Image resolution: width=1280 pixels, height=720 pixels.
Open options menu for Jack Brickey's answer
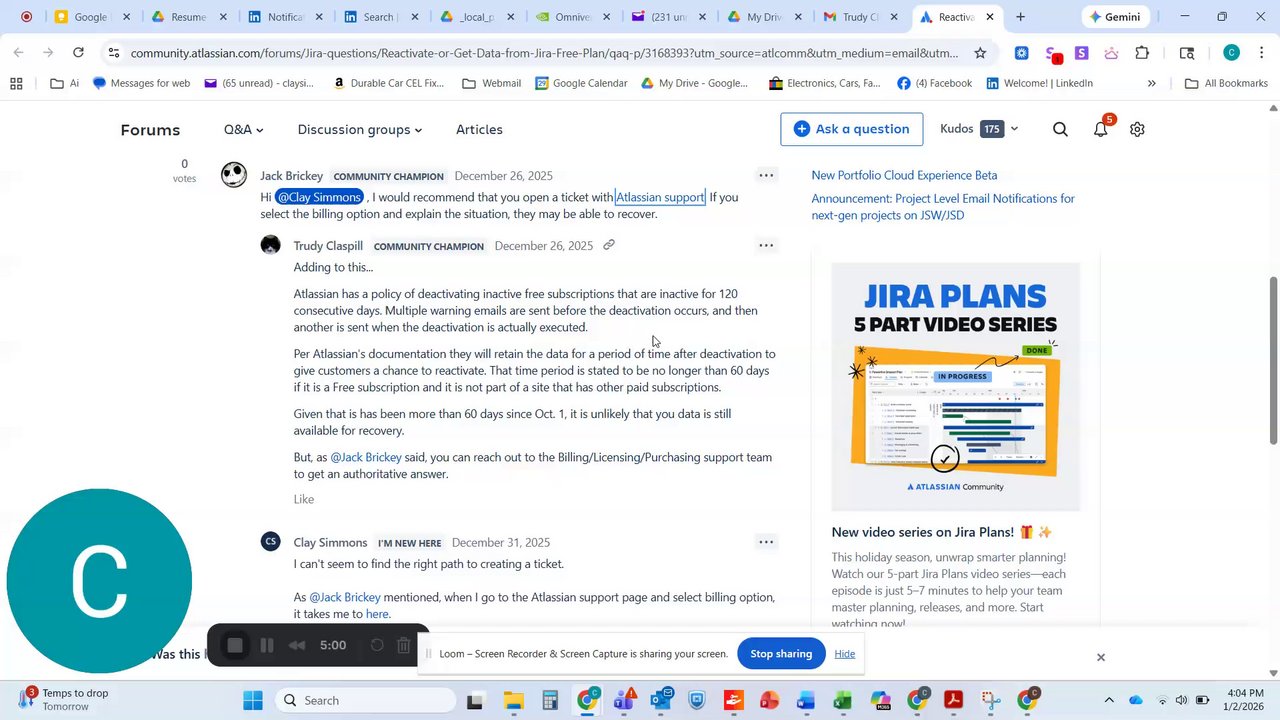coord(766,175)
